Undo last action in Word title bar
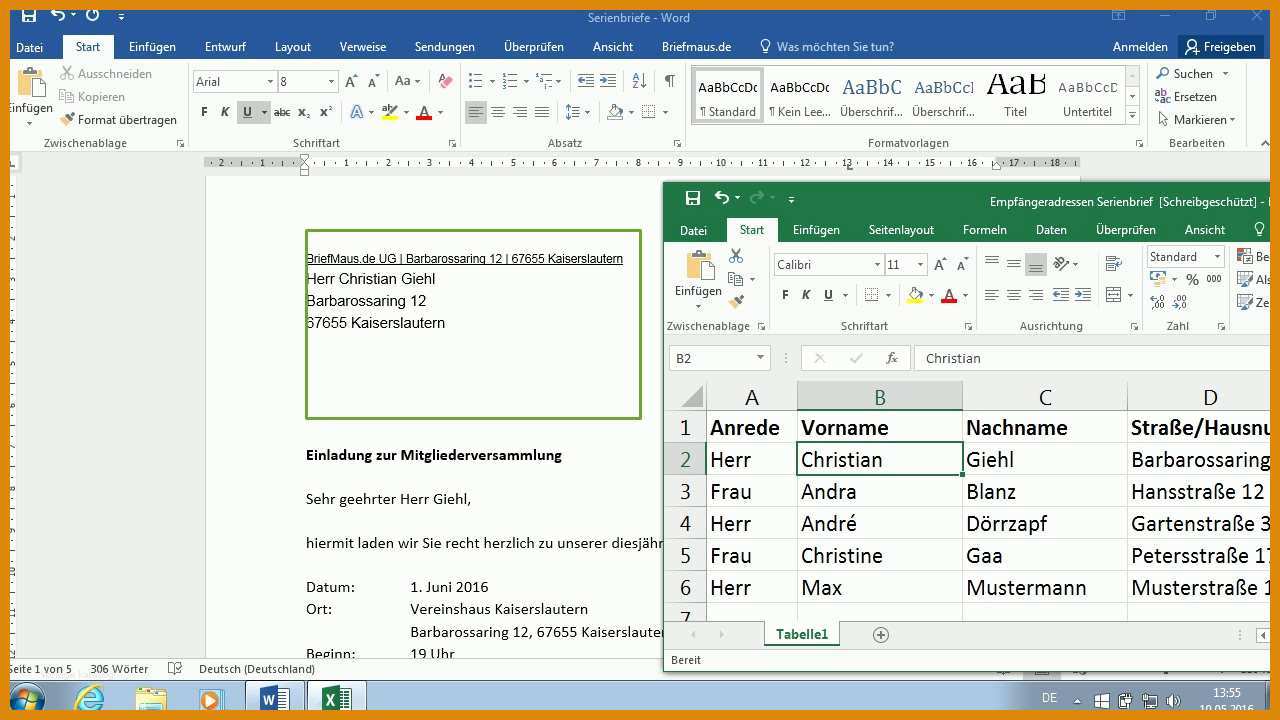 point(57,15)
